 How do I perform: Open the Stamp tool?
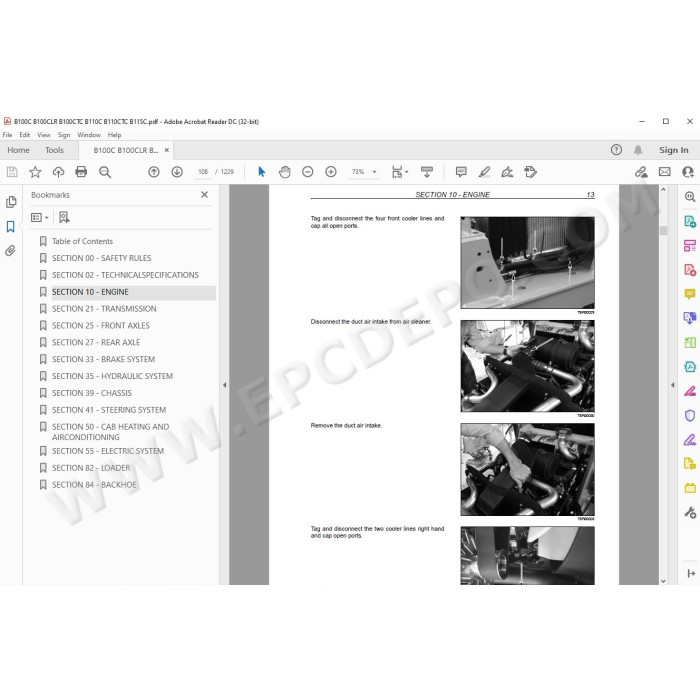[x=530, y=172]
